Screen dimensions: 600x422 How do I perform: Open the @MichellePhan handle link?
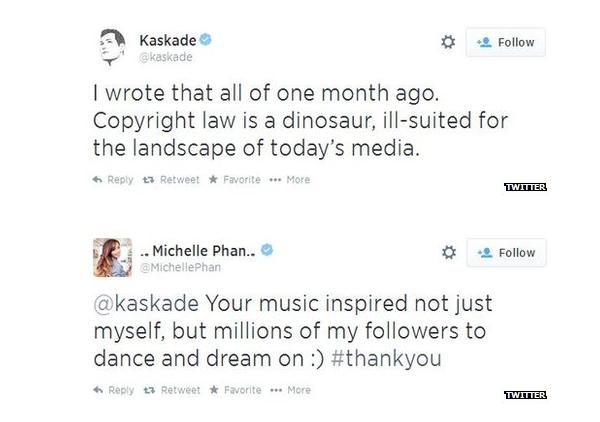click(x=181, y=268)
